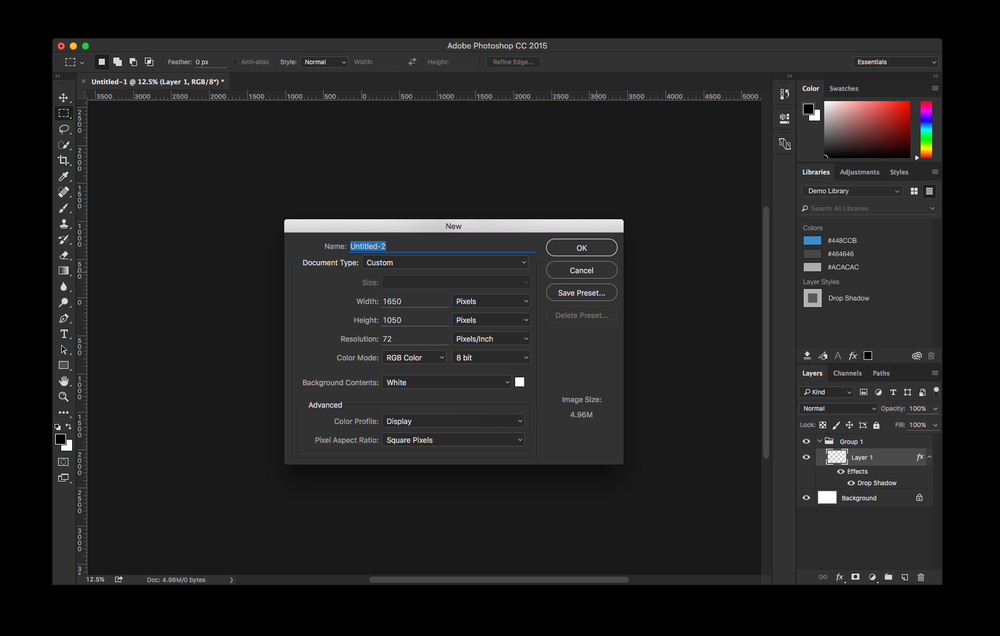Image resolution: width=1000 pixels, height=636 pixels.
Task: Select the Lasso tool
Action: [64, 129]
